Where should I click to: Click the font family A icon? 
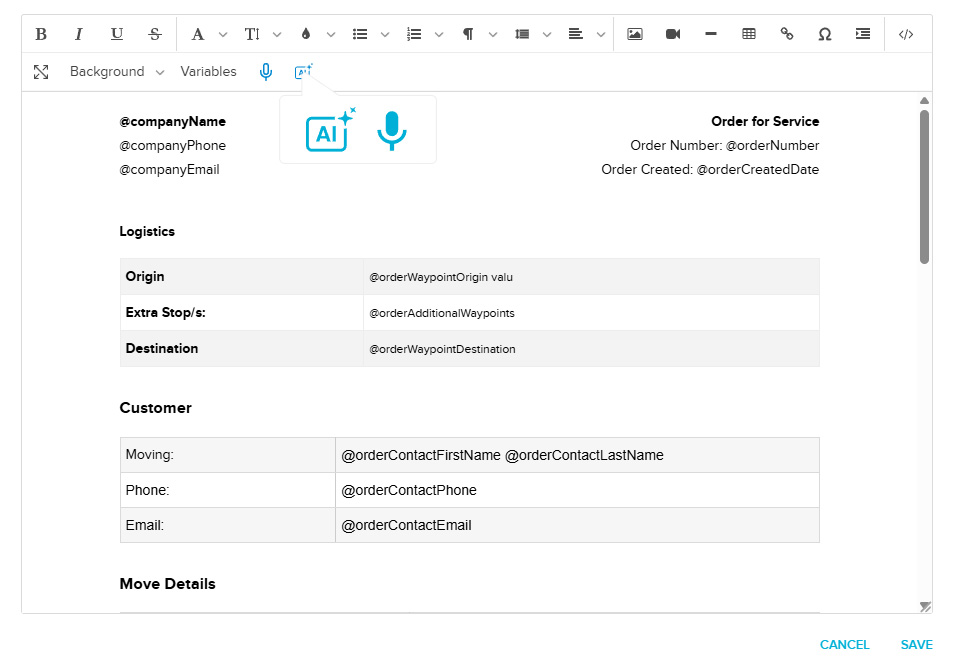pyautogui.click(x=197, y=34)
